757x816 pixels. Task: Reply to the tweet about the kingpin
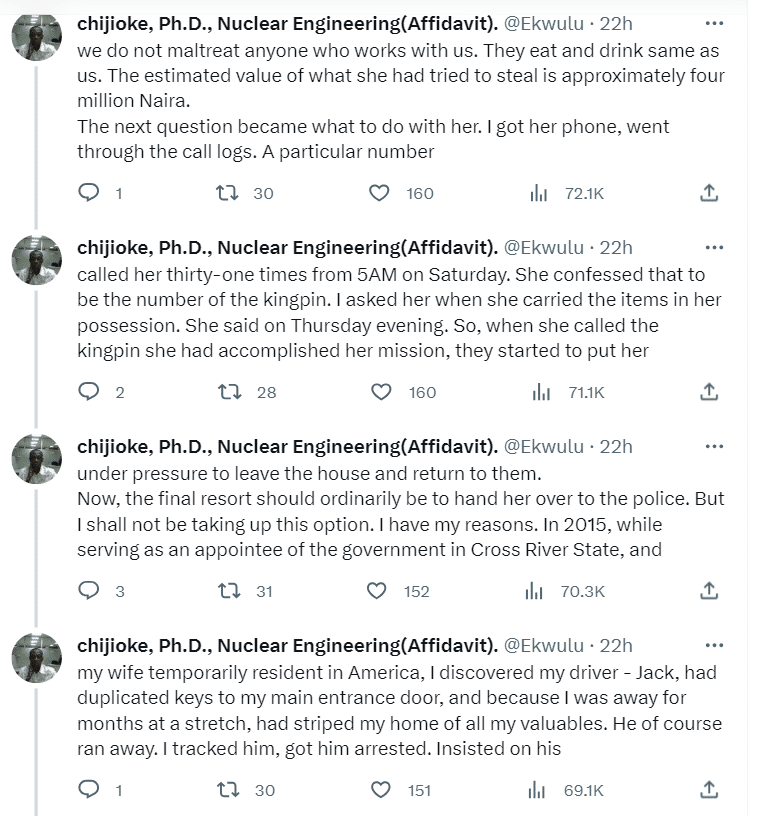(89, 392)
